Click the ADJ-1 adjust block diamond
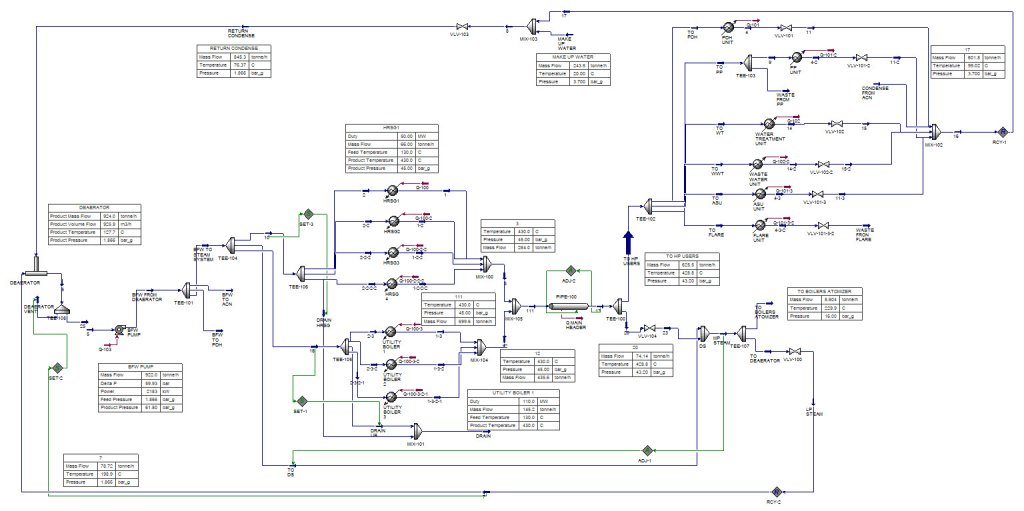 point(646,451)
